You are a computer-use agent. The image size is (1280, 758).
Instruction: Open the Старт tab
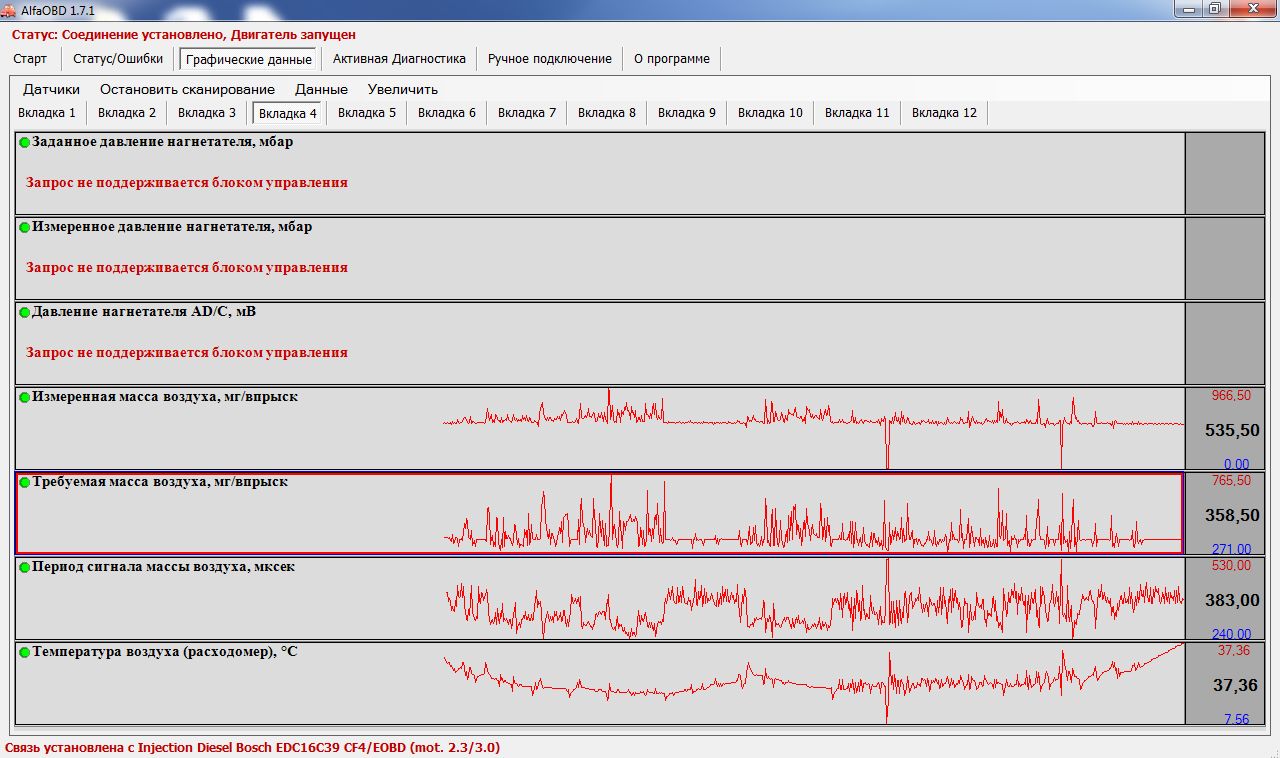coord(30,59)
